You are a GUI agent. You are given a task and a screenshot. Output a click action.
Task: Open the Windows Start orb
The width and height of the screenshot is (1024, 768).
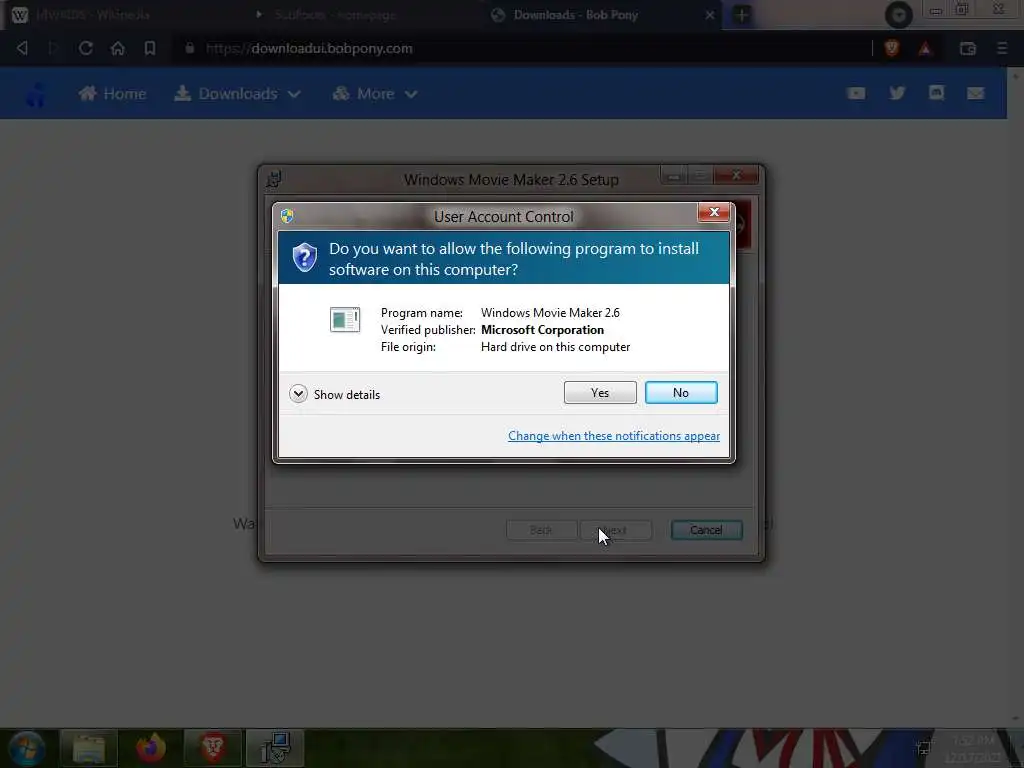point(27,748)
